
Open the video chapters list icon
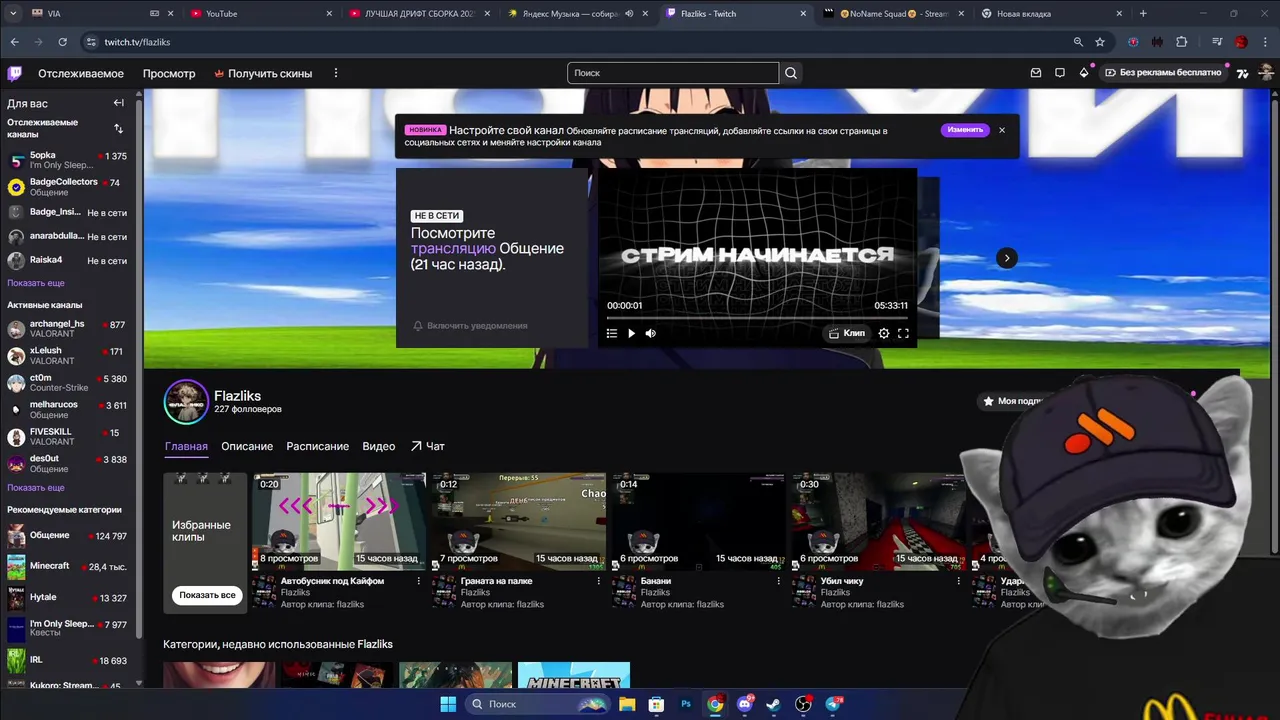tap(612, 333)
